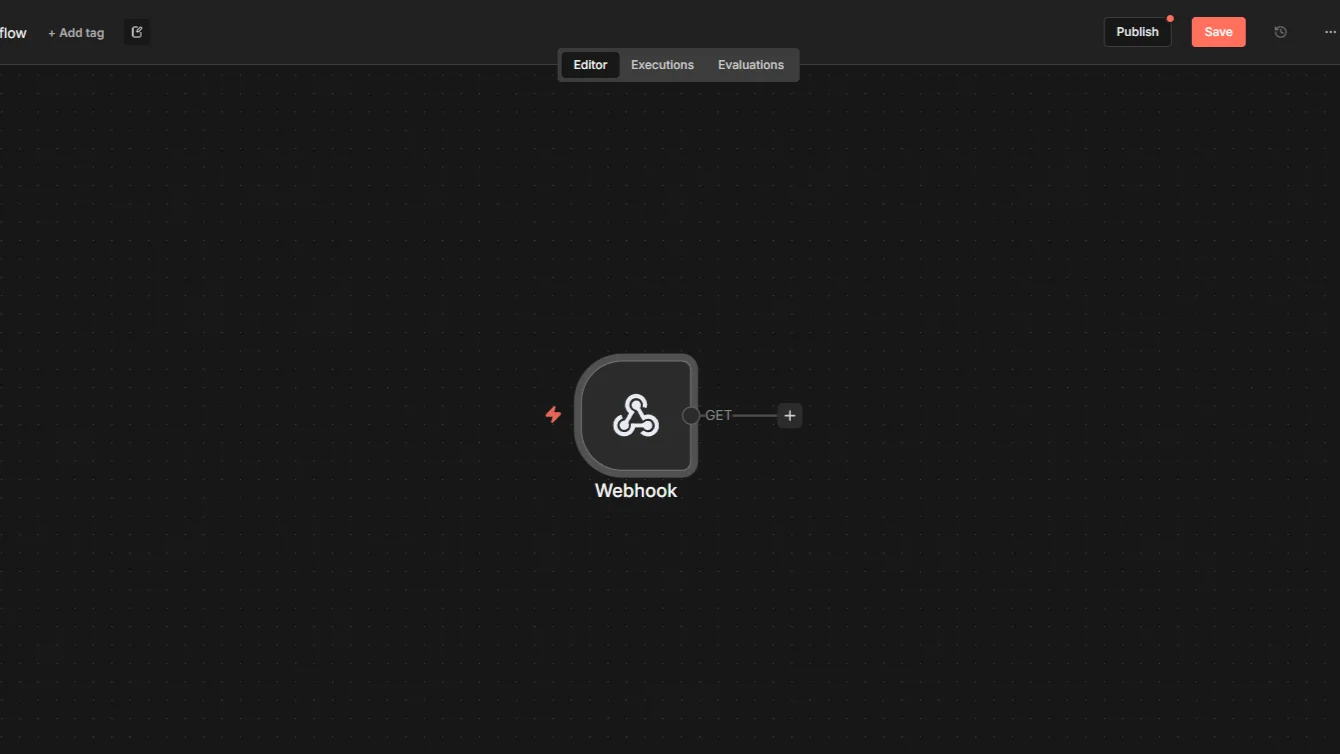Click the edit description icon beside Add tag
Screen dimensions: 1340x754
pyautogui.click(x=137, y=32)
